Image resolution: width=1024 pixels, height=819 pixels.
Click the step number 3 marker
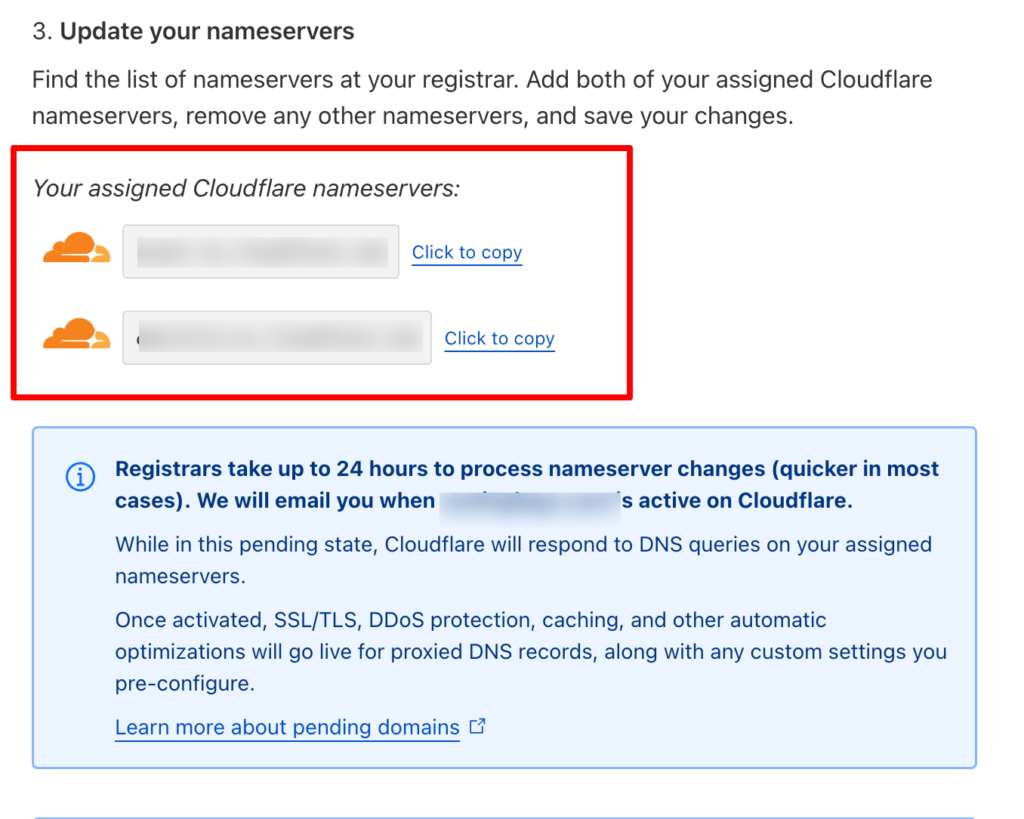(x=42, y=31)
